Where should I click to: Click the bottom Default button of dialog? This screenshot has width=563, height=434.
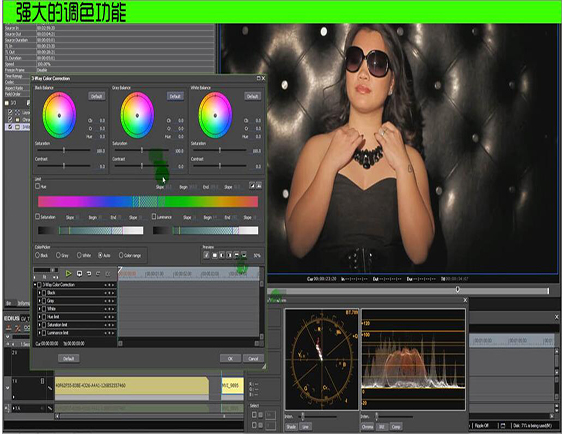[x=69, y=359]
